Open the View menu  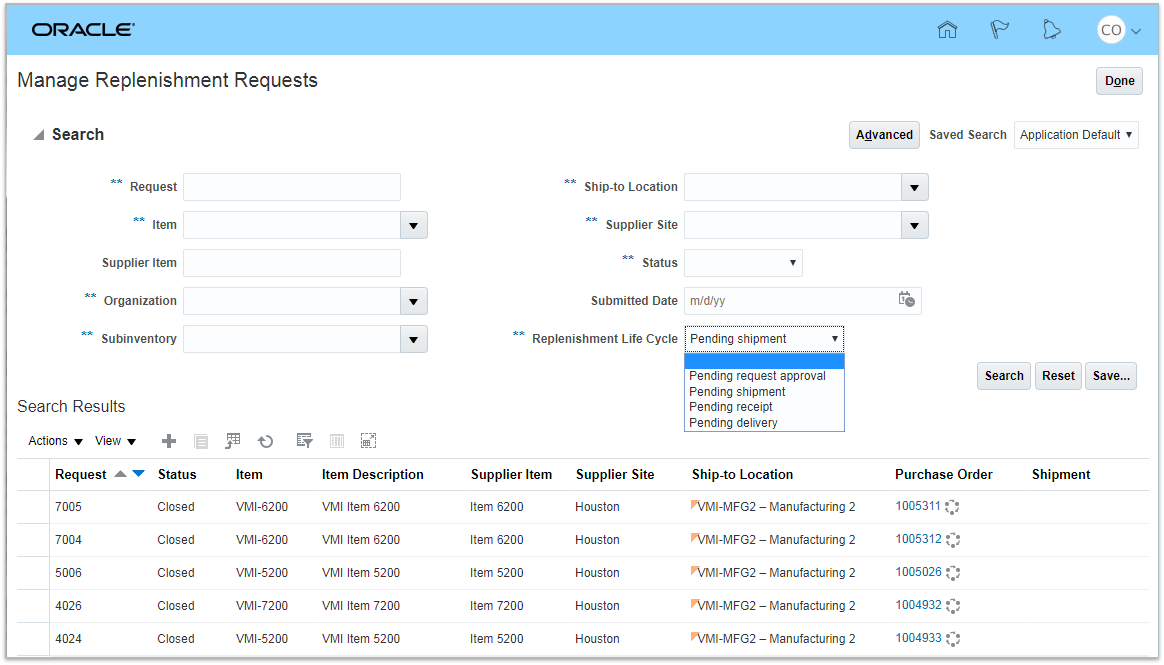[115, 441]
